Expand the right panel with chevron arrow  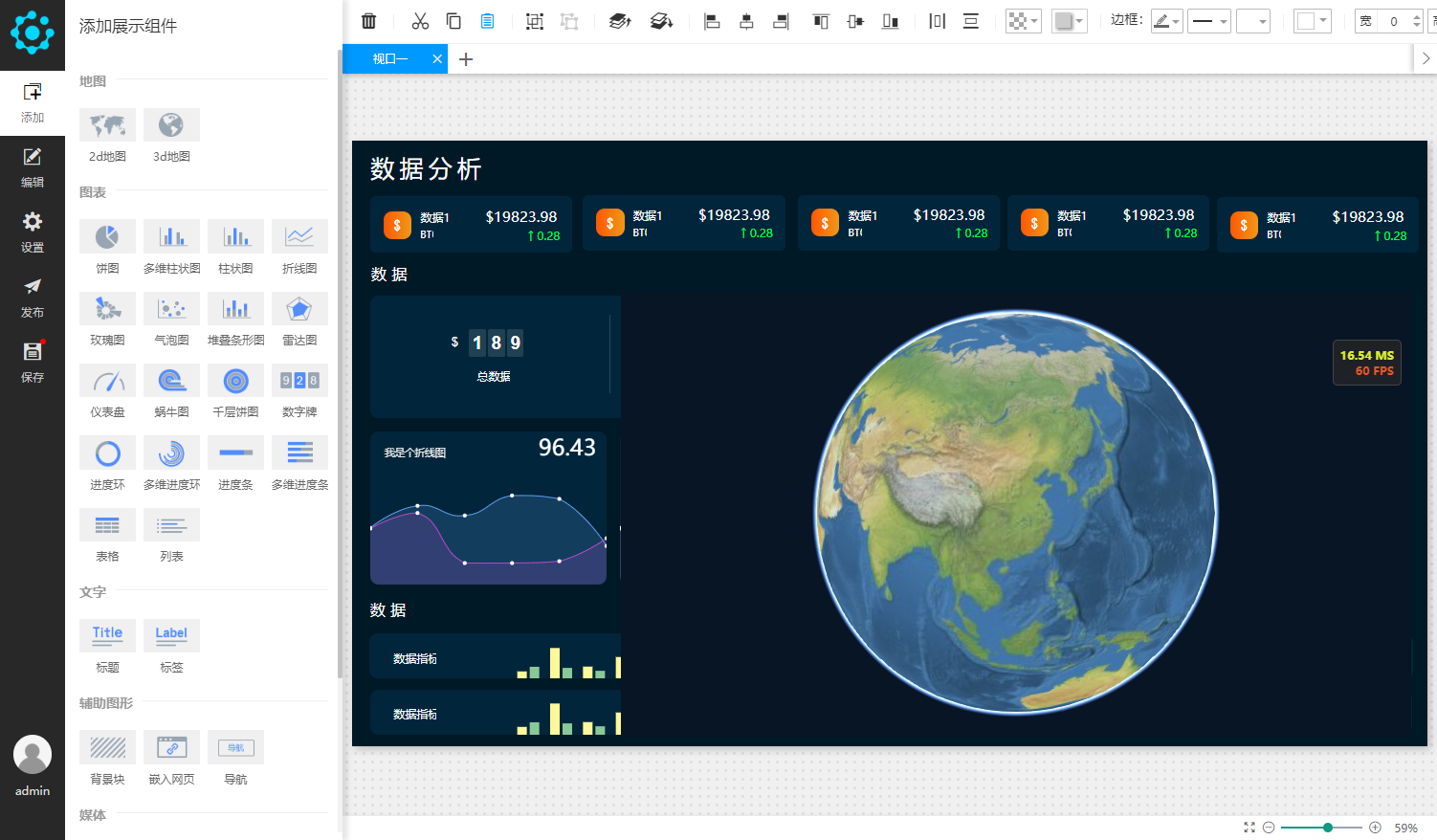pos(1426,58)
